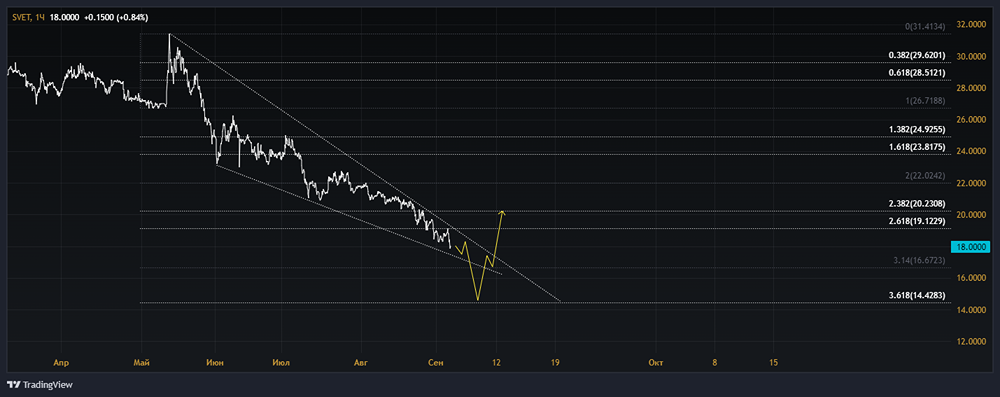
Task: Click the Авг date on time axis
Action: [361, 363]
